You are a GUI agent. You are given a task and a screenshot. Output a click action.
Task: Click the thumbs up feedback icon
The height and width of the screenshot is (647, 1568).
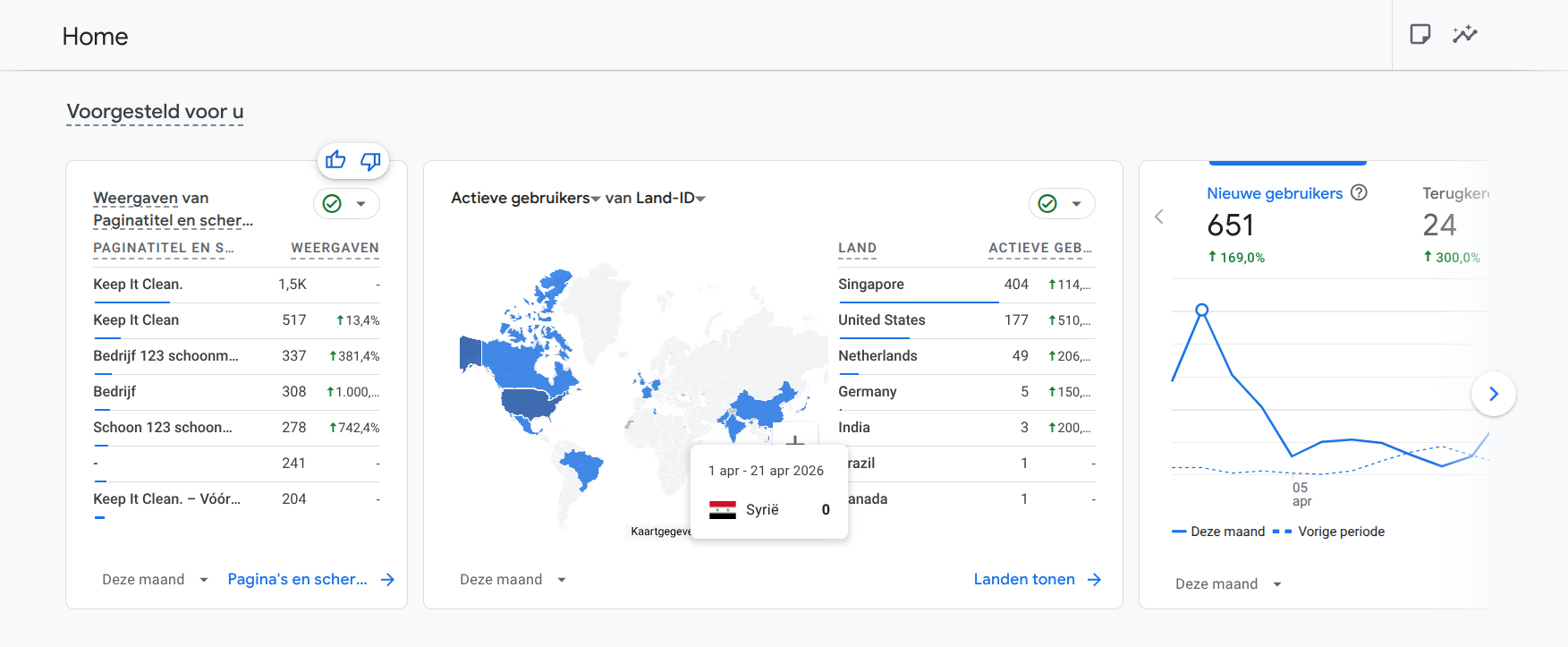point(335,160)
